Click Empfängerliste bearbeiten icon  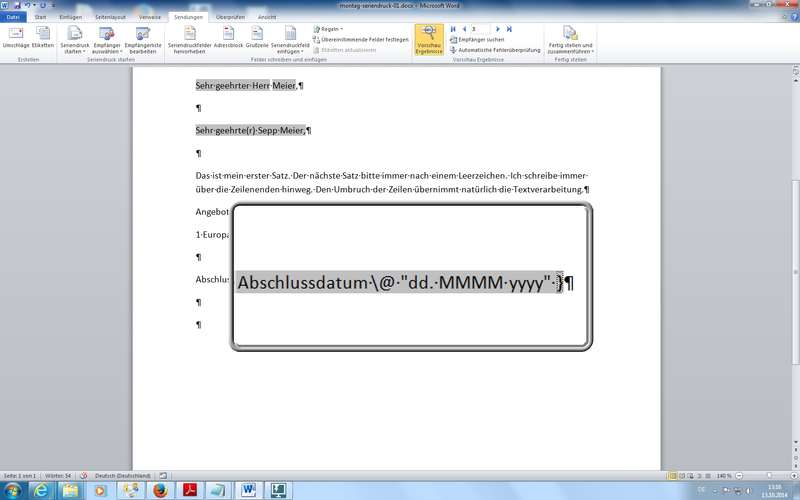(x=142, y=40)
